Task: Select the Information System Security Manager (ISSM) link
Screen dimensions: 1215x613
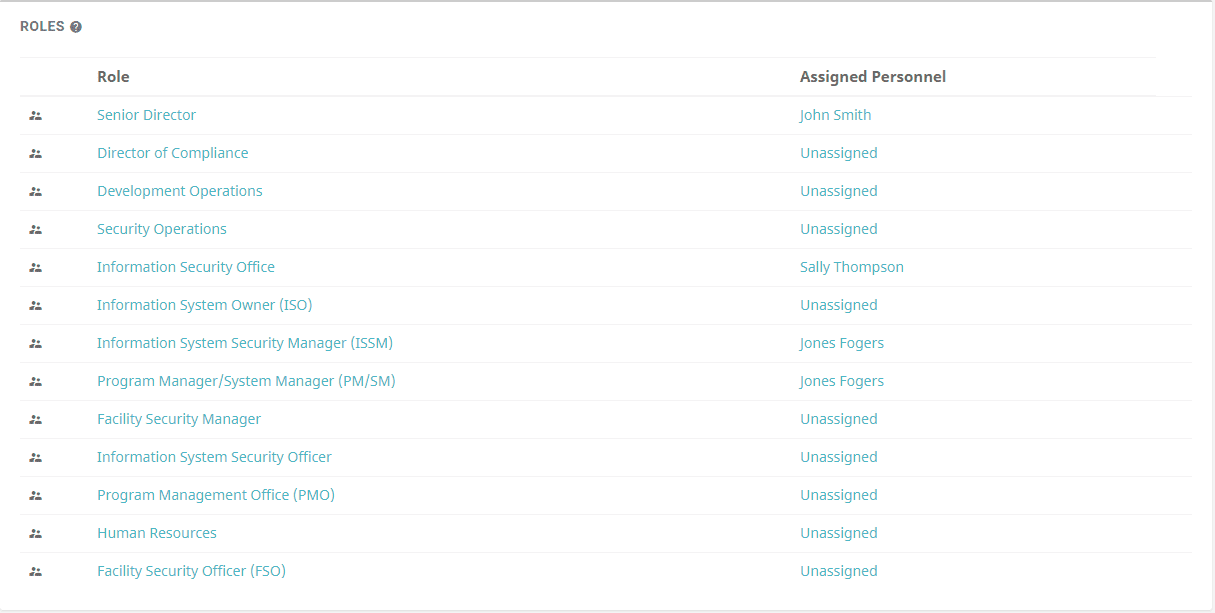Action: coord(245,343)
